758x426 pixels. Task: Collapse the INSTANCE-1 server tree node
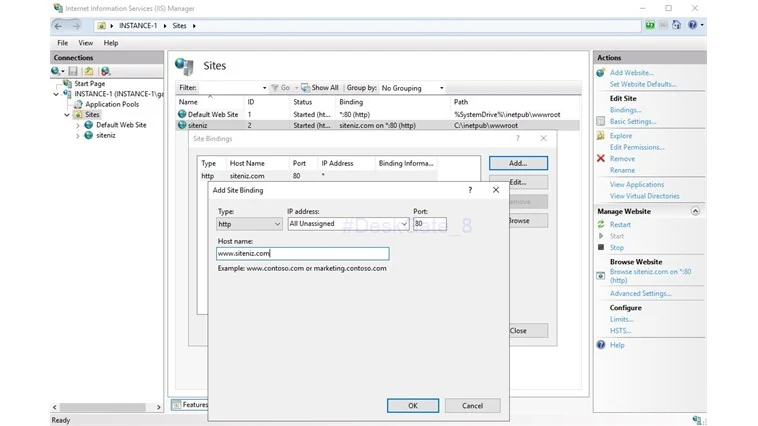[56, 94]
